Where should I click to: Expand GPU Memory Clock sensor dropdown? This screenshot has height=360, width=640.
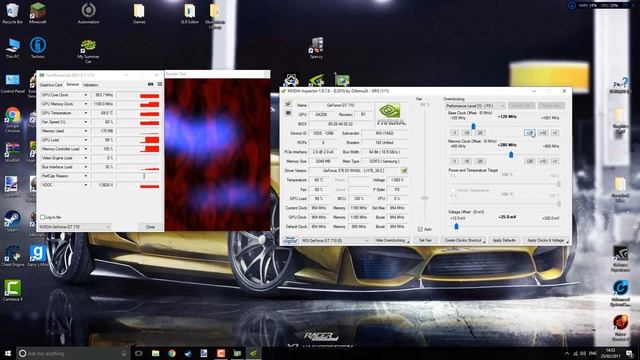pos(86,104)
